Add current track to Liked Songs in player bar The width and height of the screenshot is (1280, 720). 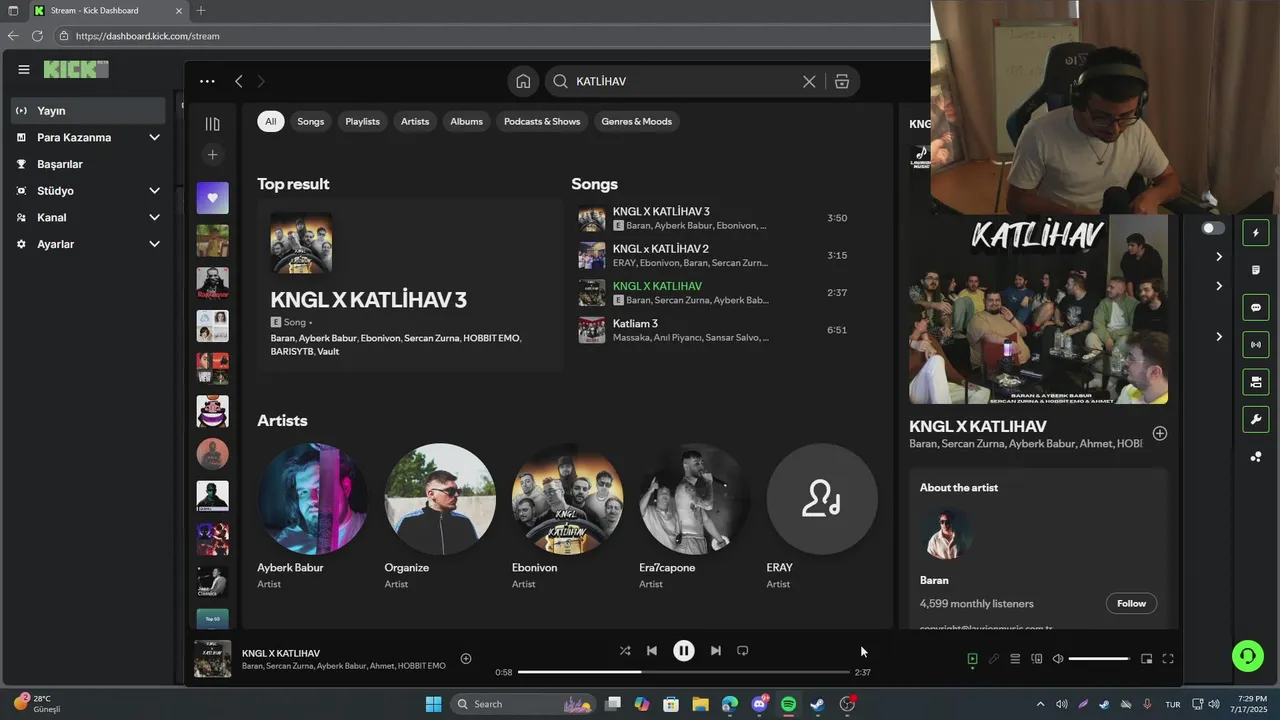[x=466, y=658]
